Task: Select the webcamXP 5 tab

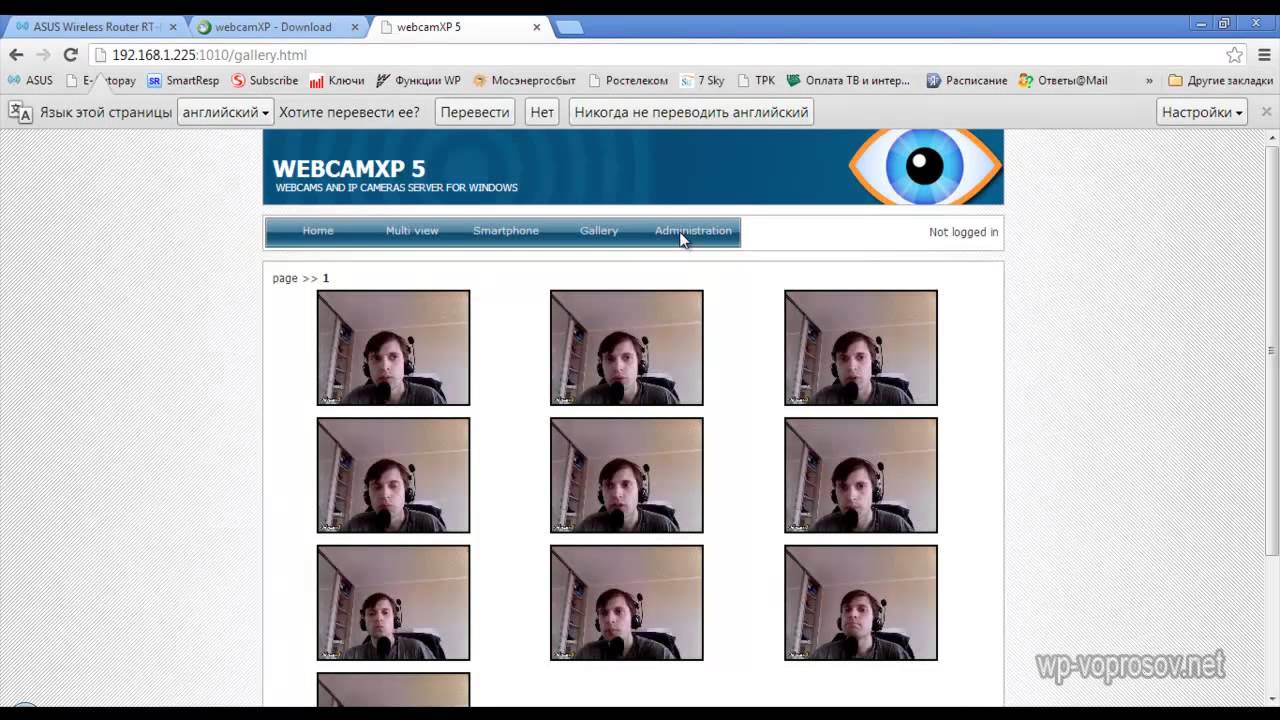Action: [x=458, y=27]
